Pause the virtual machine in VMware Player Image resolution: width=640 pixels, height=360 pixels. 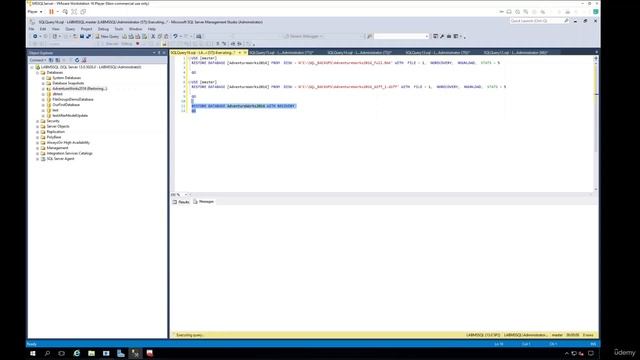pyautogui.click(x=51, y=12)
